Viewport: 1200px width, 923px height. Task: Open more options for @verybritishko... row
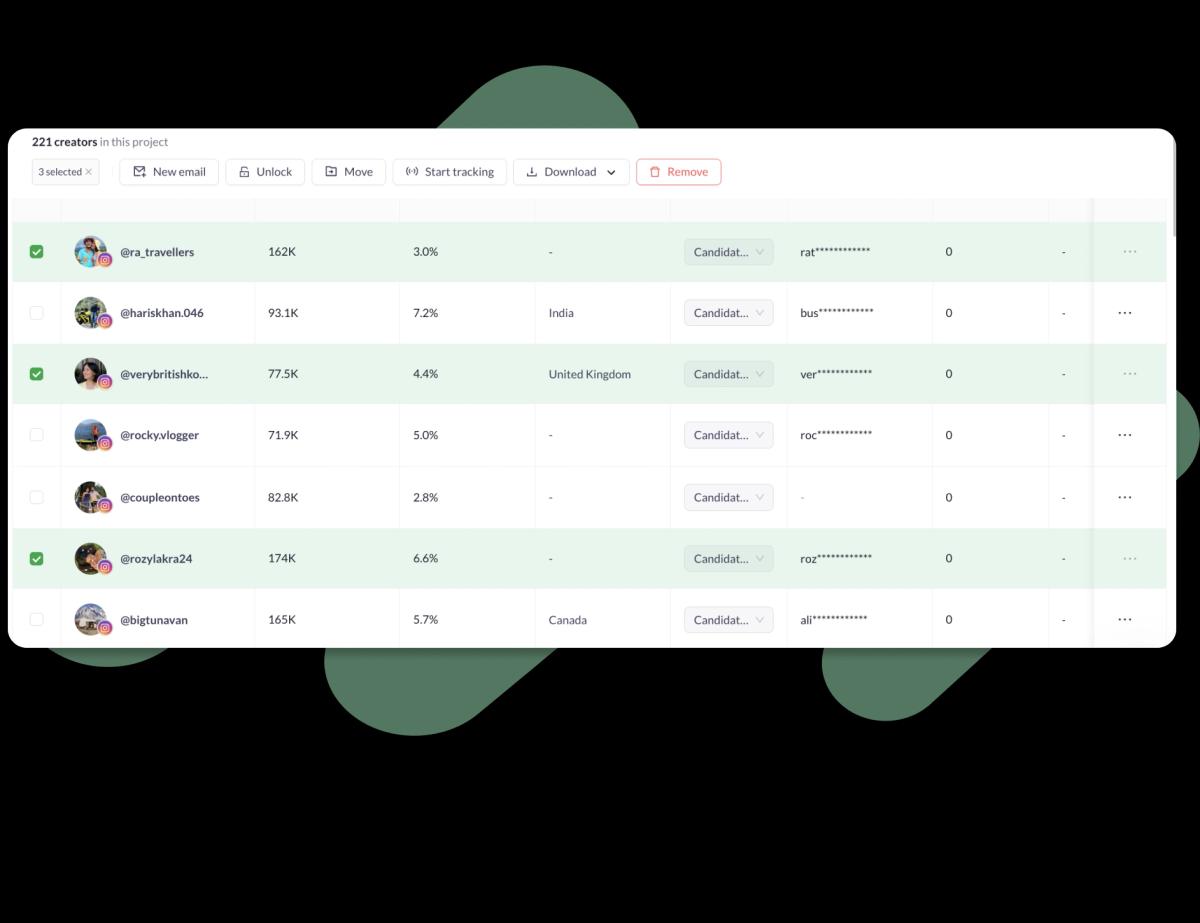[1130, 374]
